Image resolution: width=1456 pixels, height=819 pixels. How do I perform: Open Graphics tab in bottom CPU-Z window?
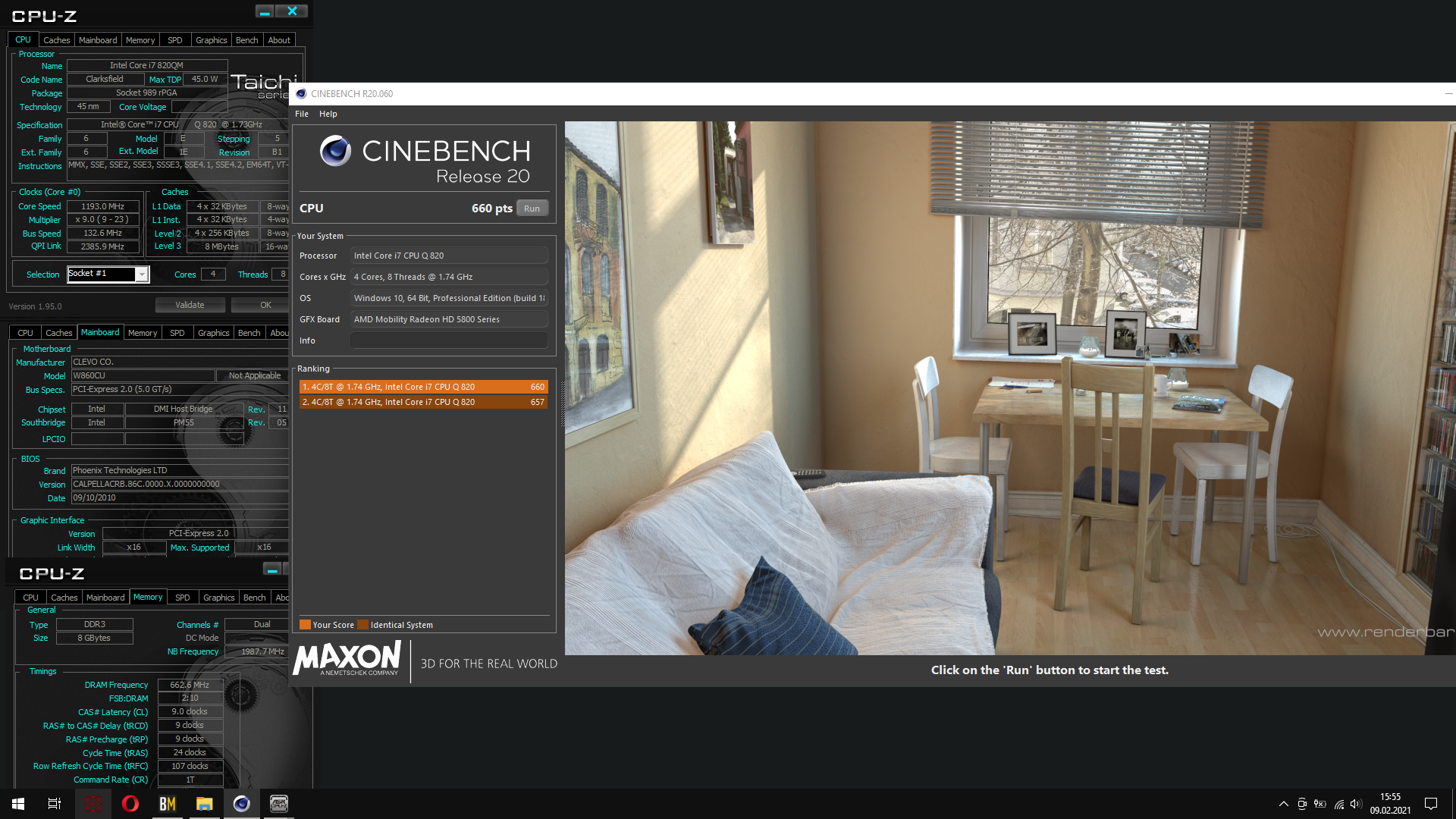(218, 598)
